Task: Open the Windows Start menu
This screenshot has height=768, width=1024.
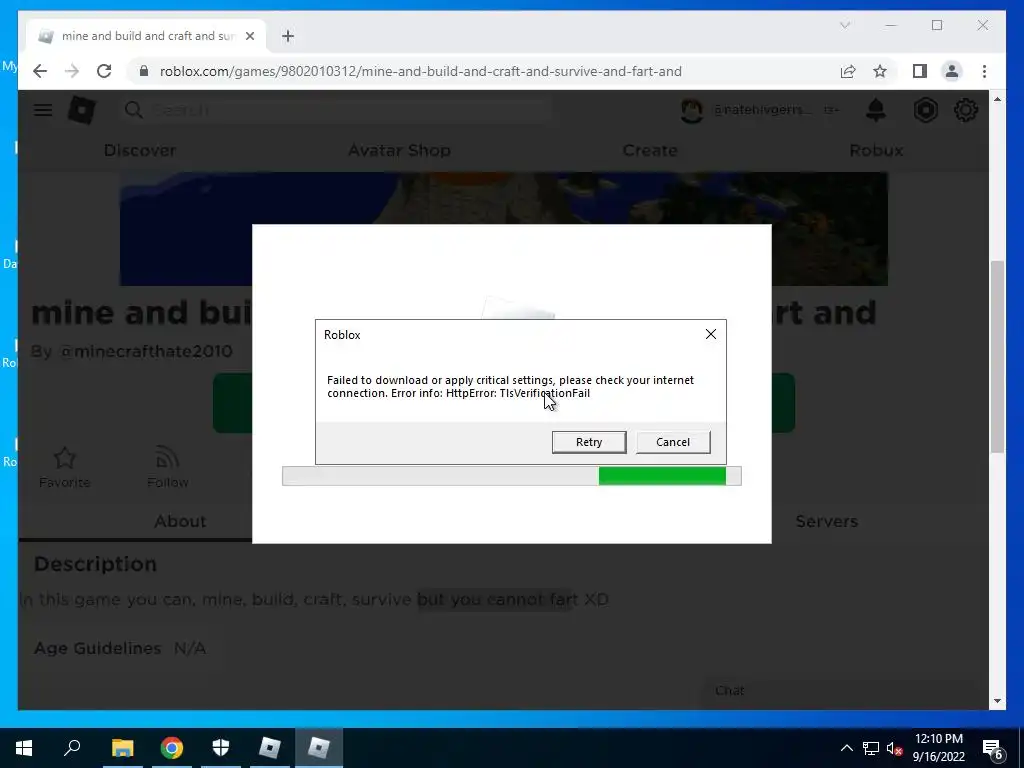Action: 24,748
